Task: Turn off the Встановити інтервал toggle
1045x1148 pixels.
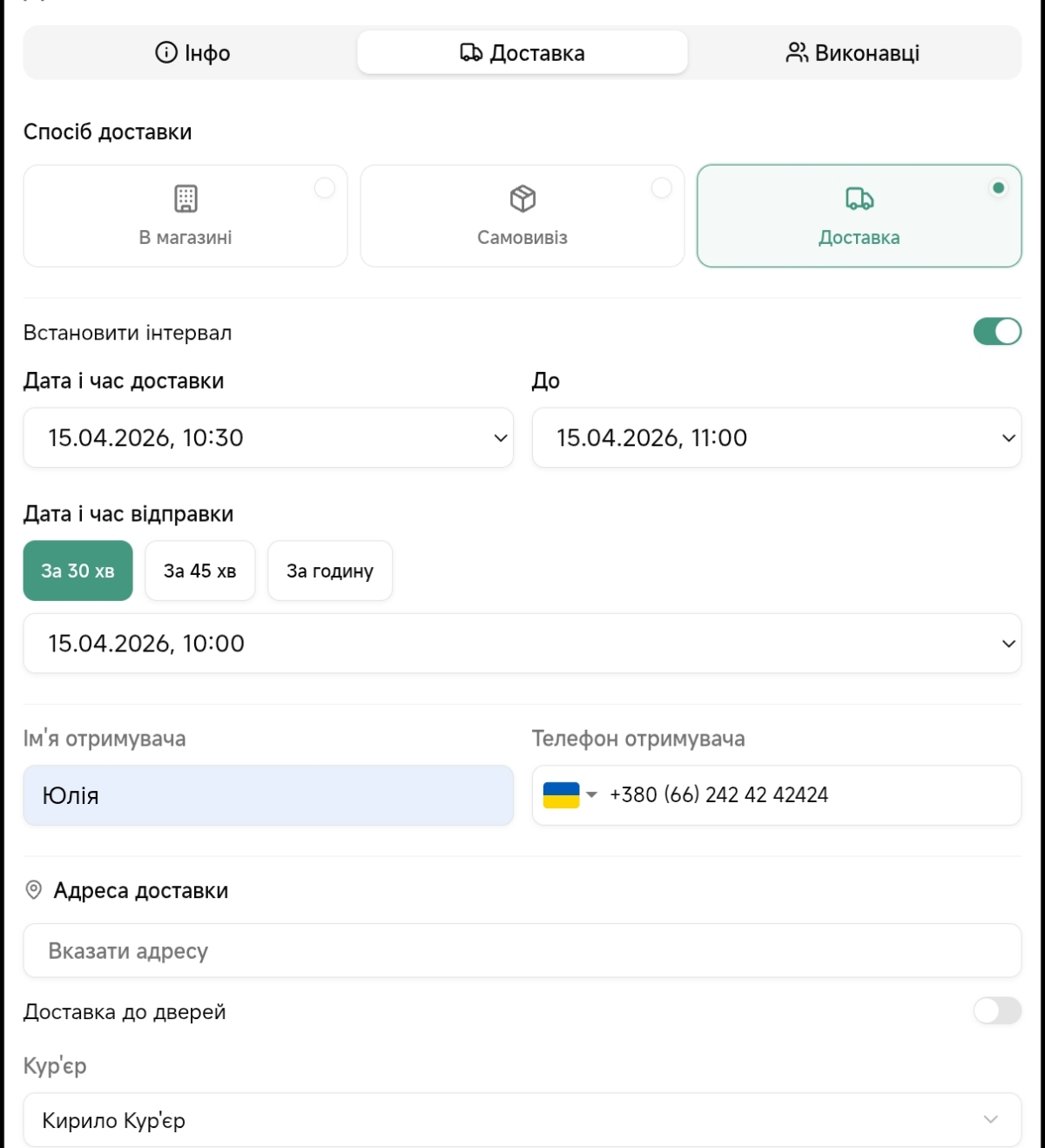Action: [997, 332]
